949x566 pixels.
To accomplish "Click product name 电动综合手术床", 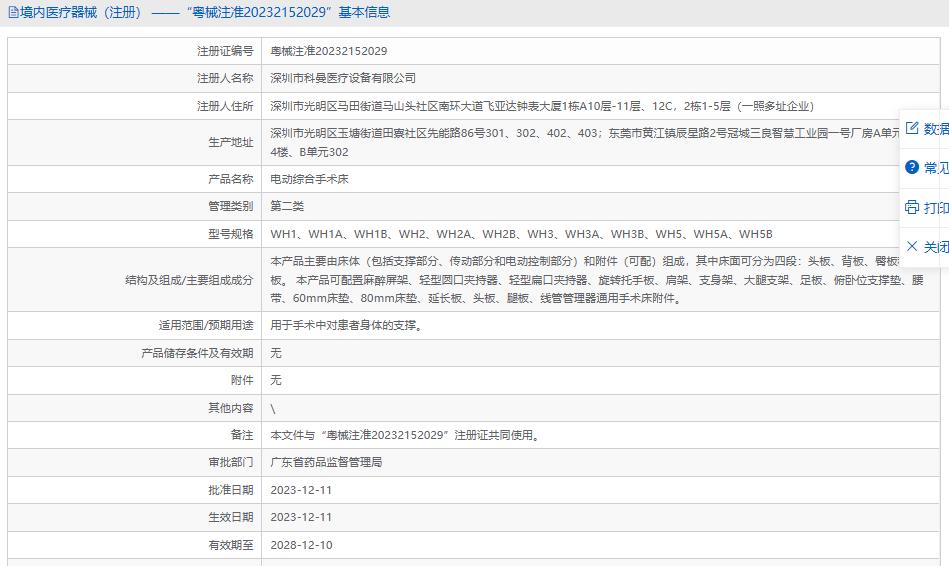I will (309, 179).
